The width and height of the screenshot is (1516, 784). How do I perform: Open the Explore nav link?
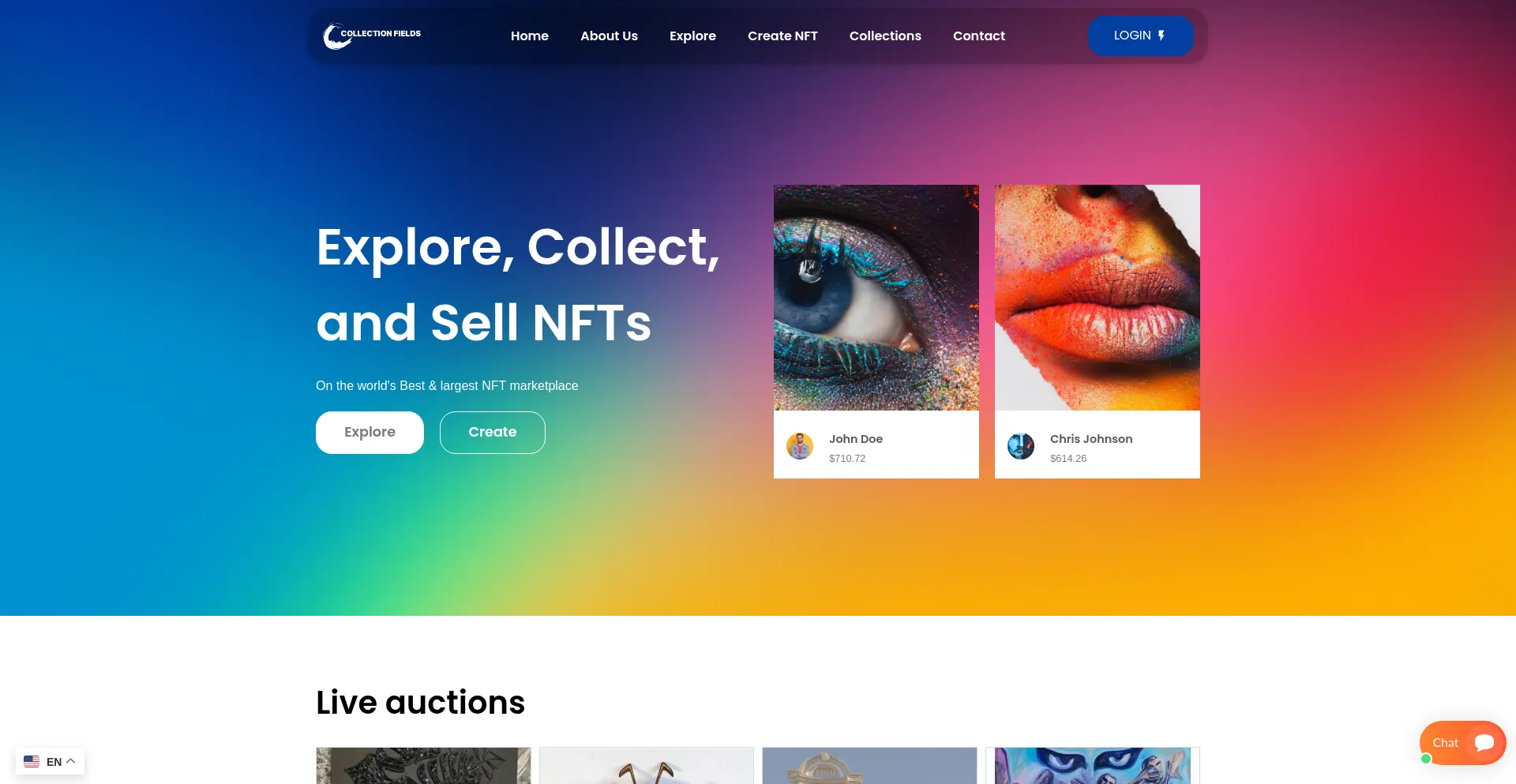[692, 36]
